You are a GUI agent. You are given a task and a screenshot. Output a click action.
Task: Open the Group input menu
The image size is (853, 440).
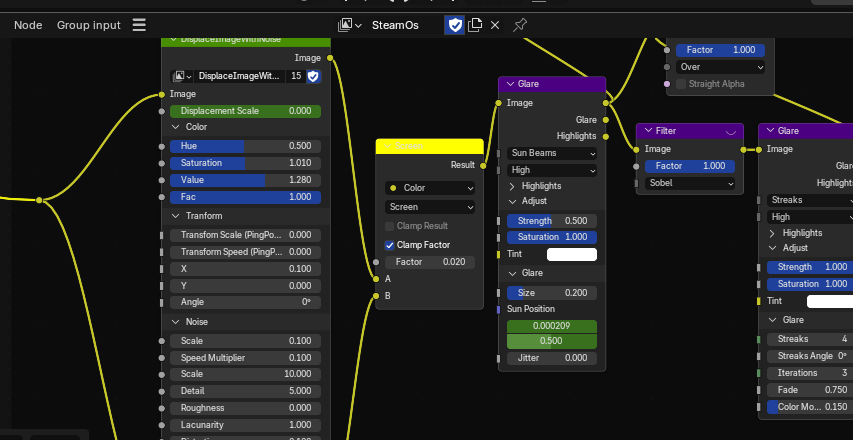tap(89, 25)
